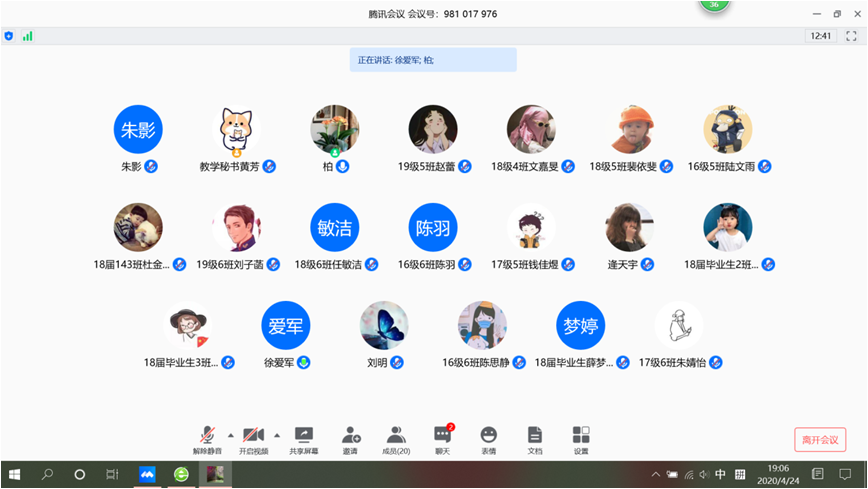Open the Windows Start menu

coord(14,474)
